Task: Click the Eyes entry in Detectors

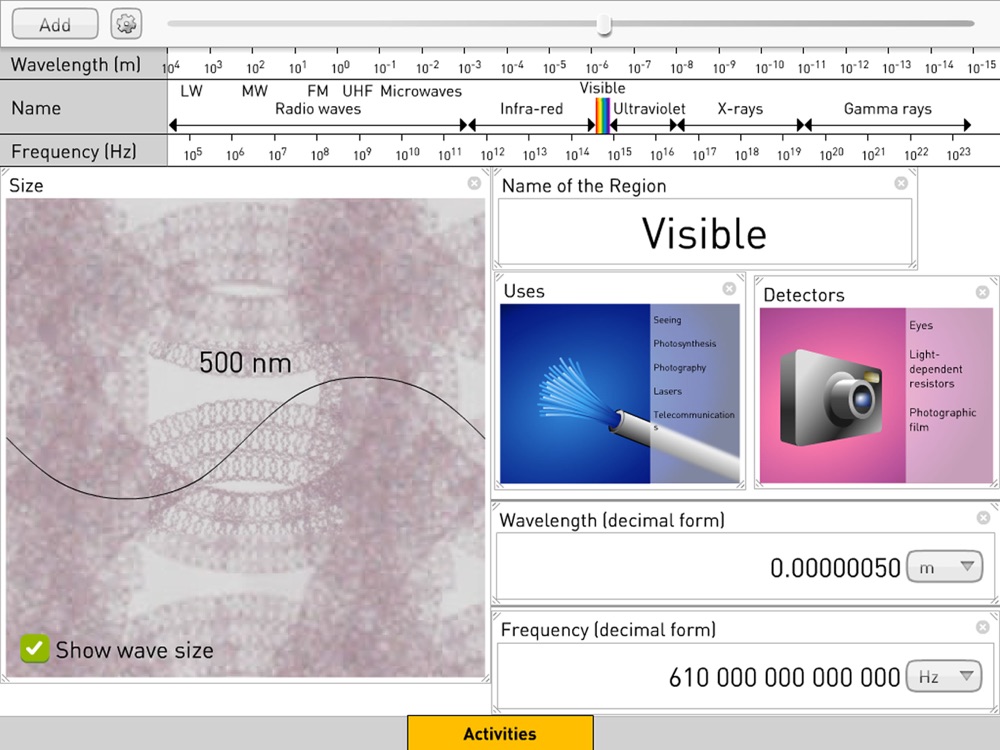Action: coord(921,325)
